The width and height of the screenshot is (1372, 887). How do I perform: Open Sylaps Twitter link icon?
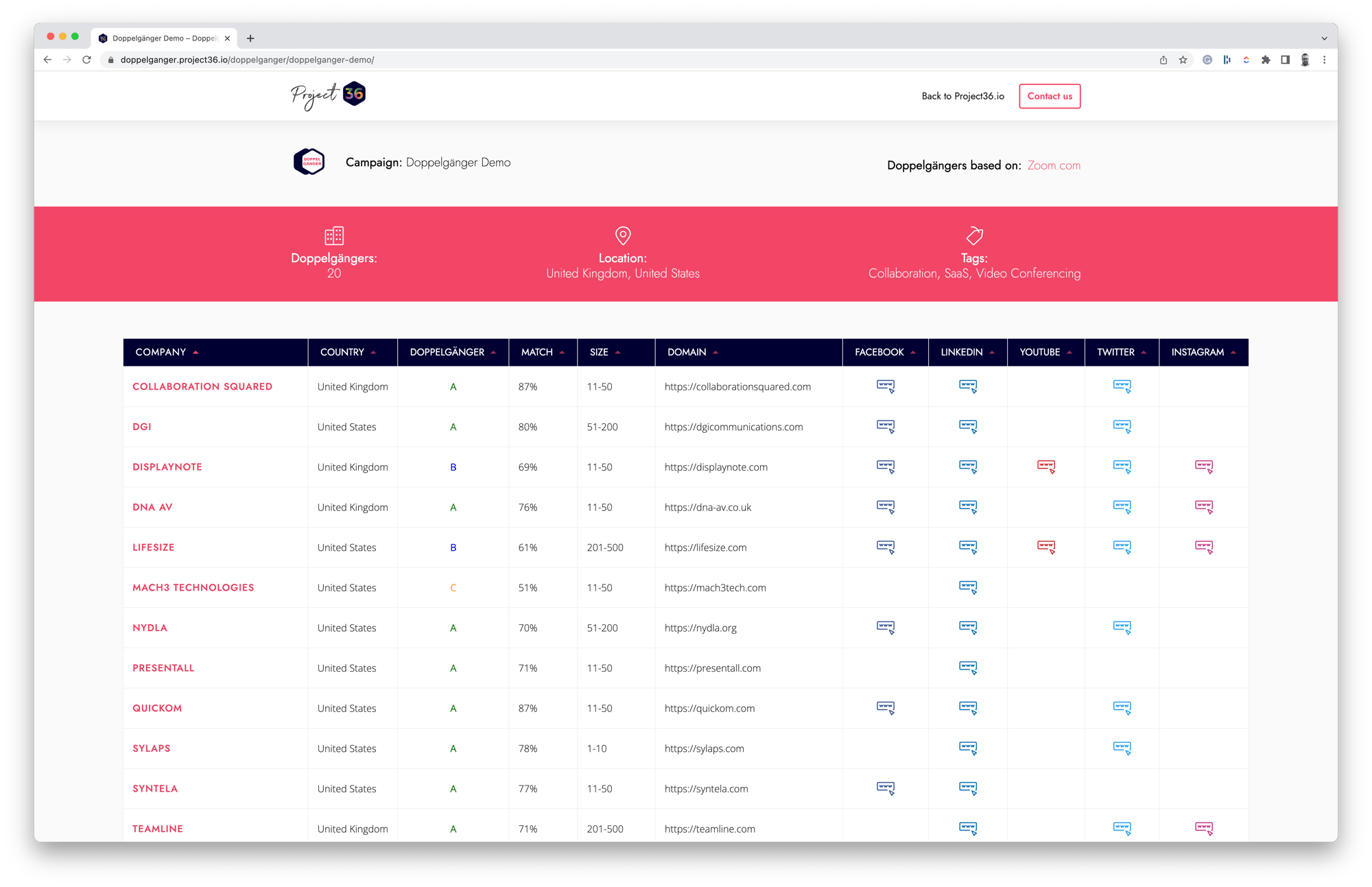click(1122, 748)
